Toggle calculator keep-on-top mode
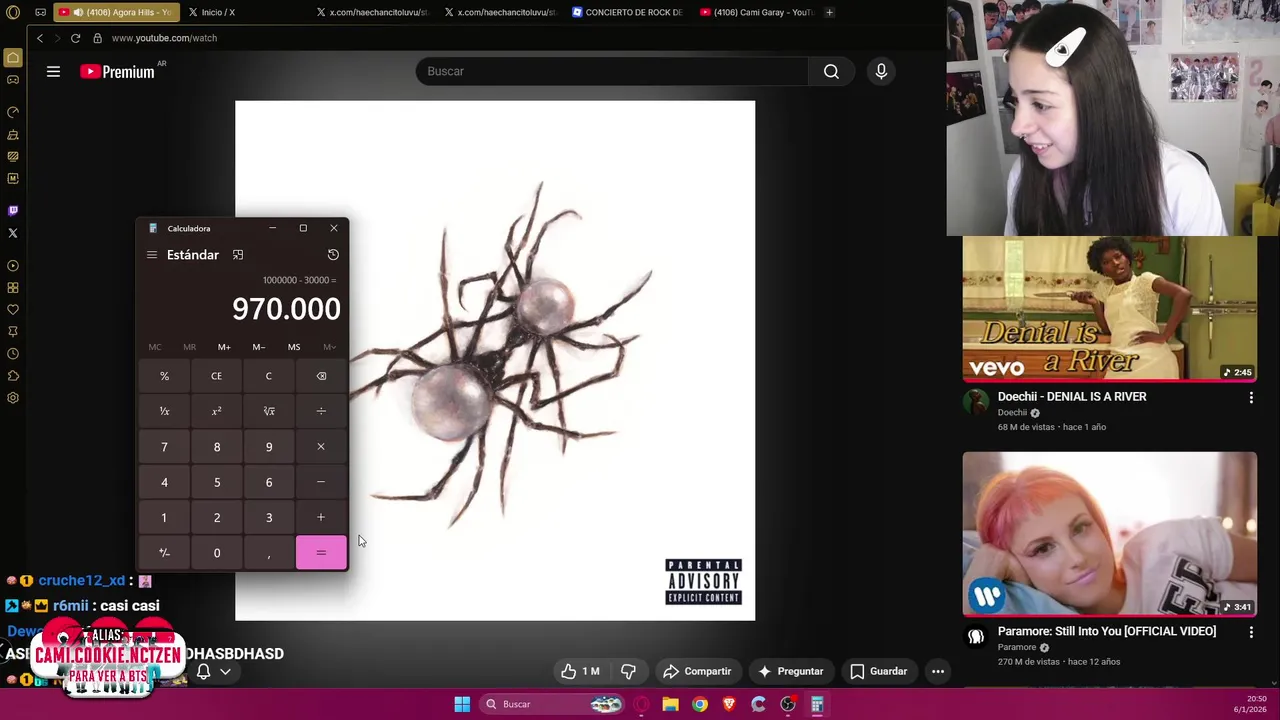This screenshot has height=720, width=1280. click(238, 255)
